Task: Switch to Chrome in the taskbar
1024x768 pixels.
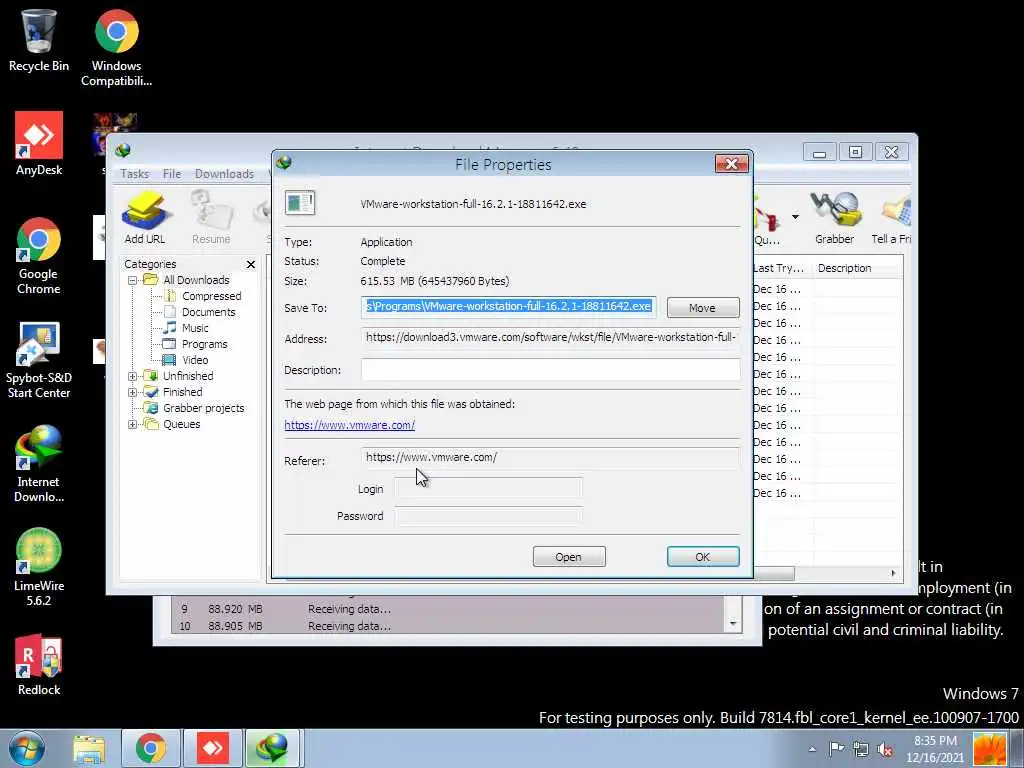Action: [x=150, y=748]
